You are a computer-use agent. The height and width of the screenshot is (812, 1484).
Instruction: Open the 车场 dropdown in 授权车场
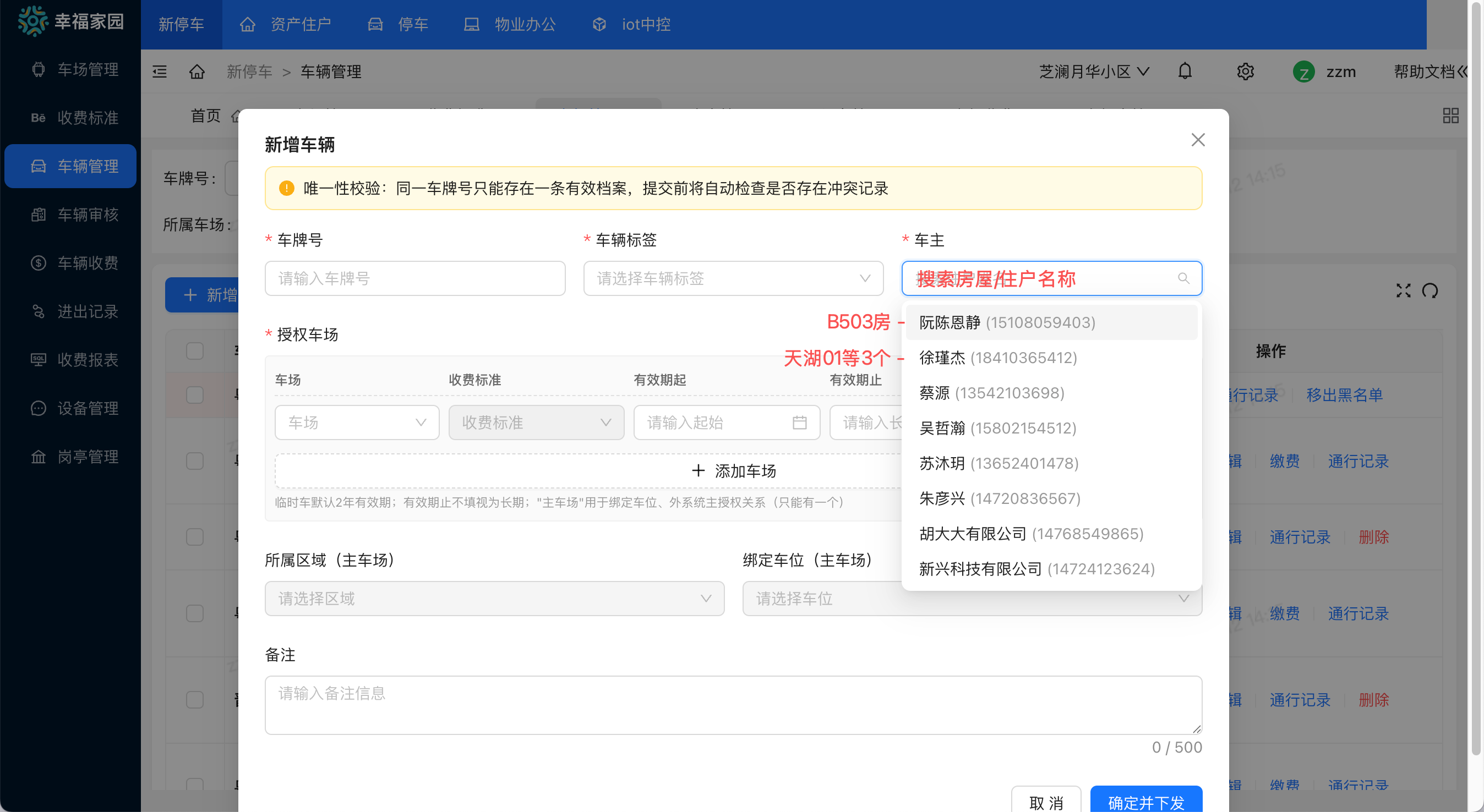(357, 423)
